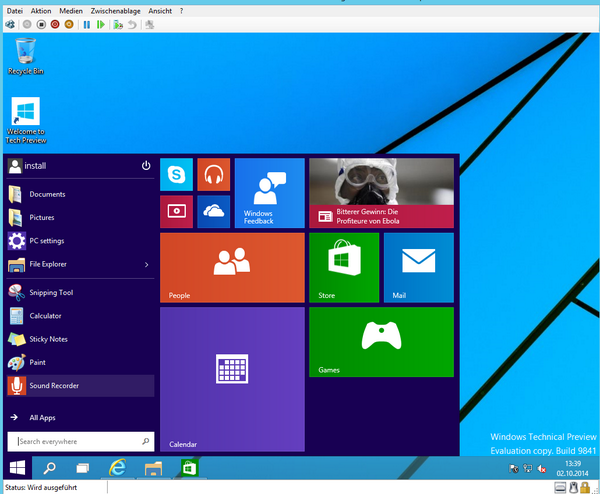Open Documents from the Start menu
Screen dimensions: 600x494
pyautogui.click(x=80, y=194)
